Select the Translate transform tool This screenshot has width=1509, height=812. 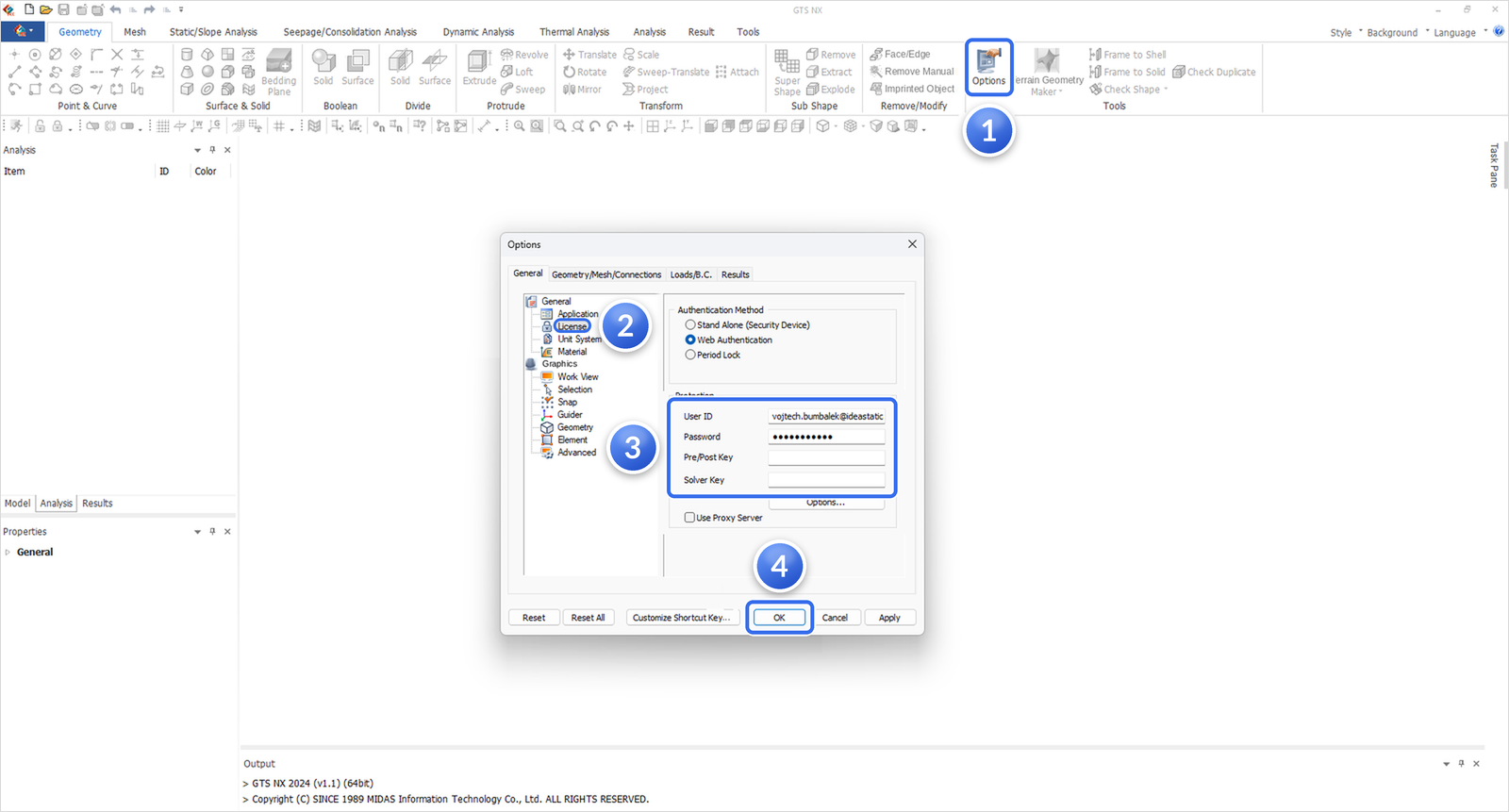pyautogui.click(x=589, y=55)
